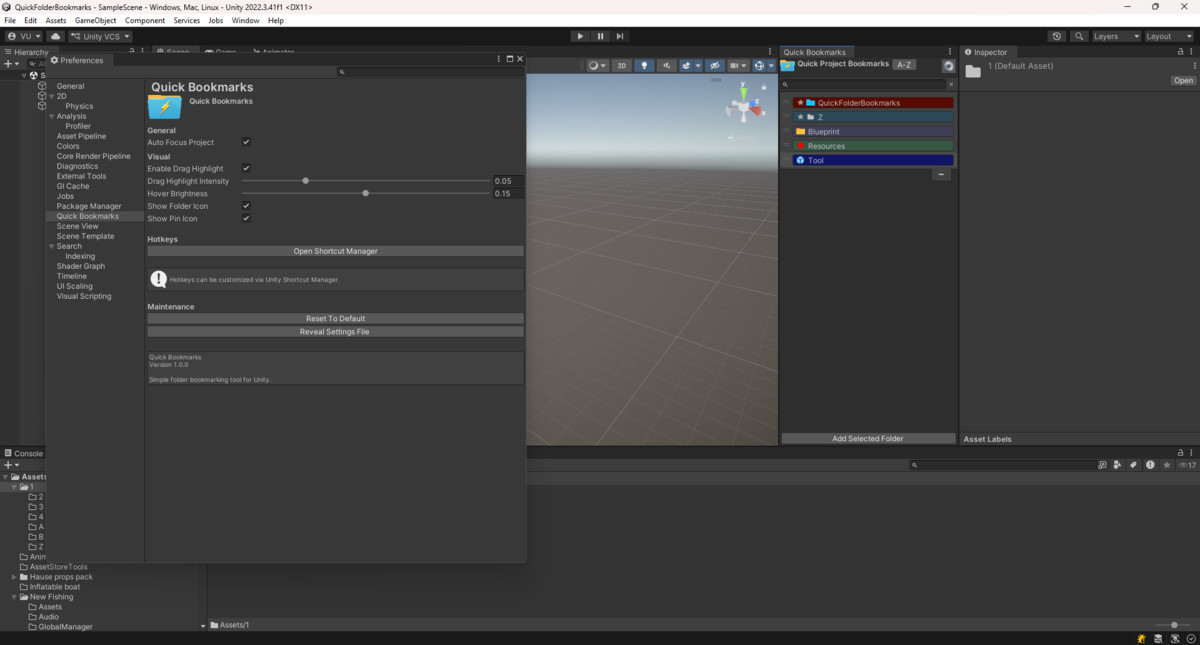Focus the Preferences search field
This screenshot has width=1200, height=645.
tap(430, 72)
